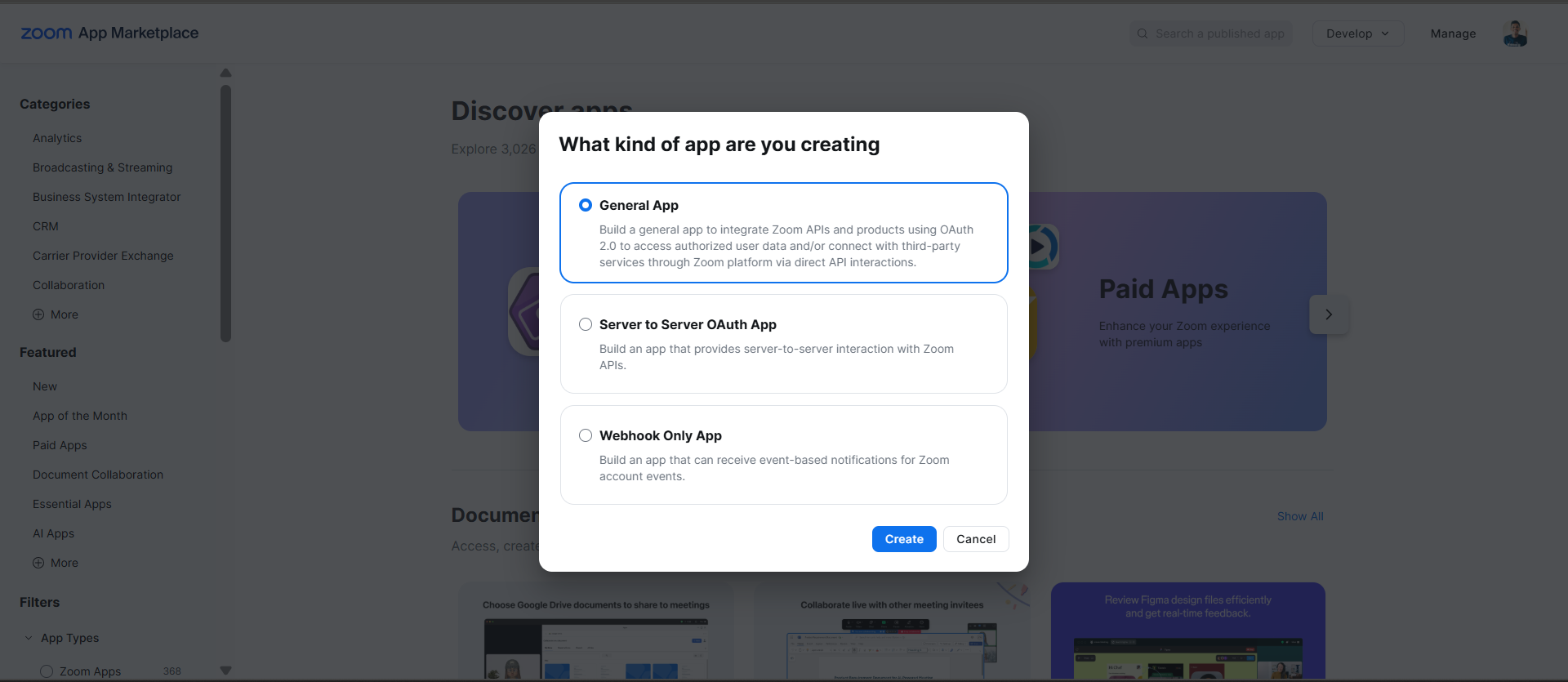Open the Manage page

tap(1453, 33)
